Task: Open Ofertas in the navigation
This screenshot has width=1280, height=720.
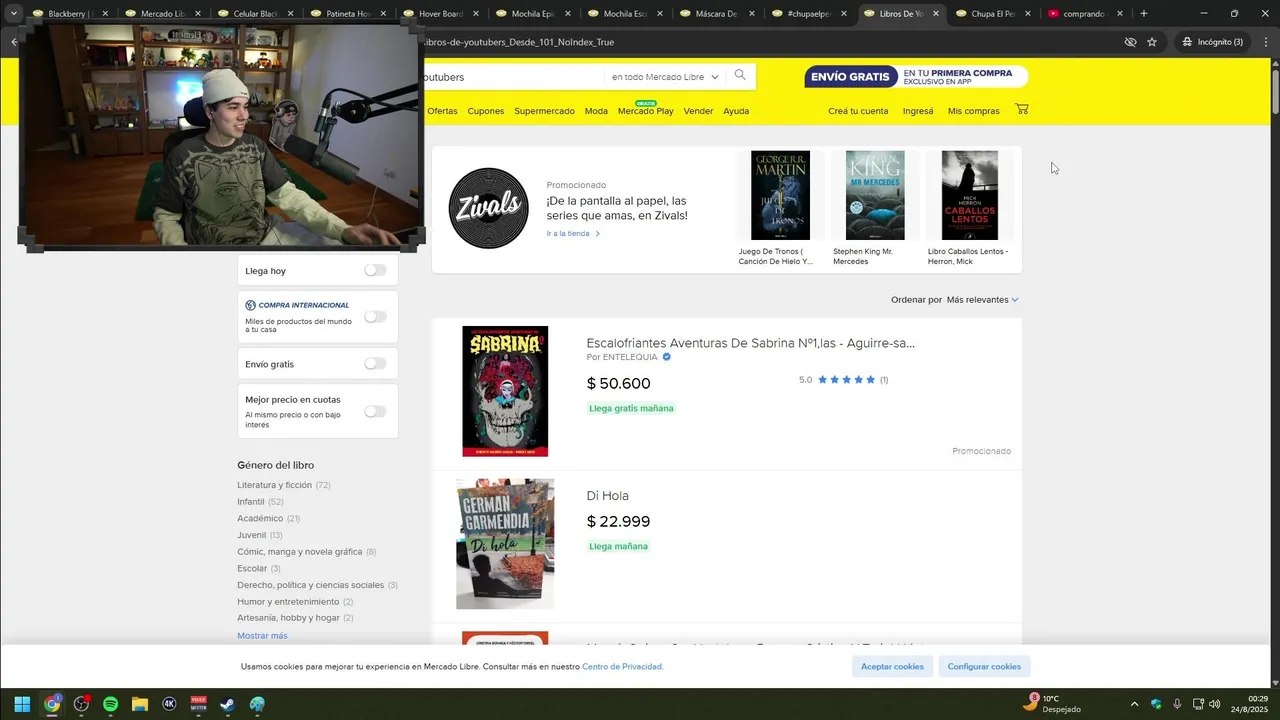Action: [x=442, y=111]
